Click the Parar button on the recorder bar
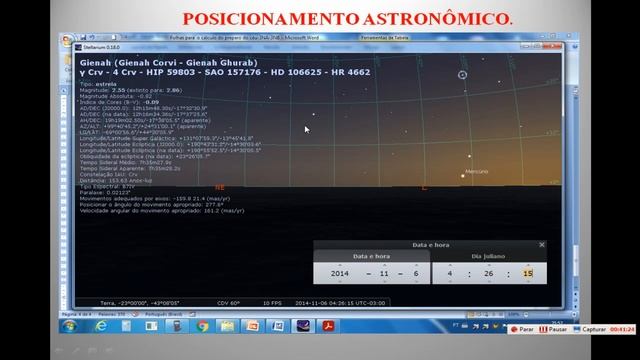 (x=522, y=329)
